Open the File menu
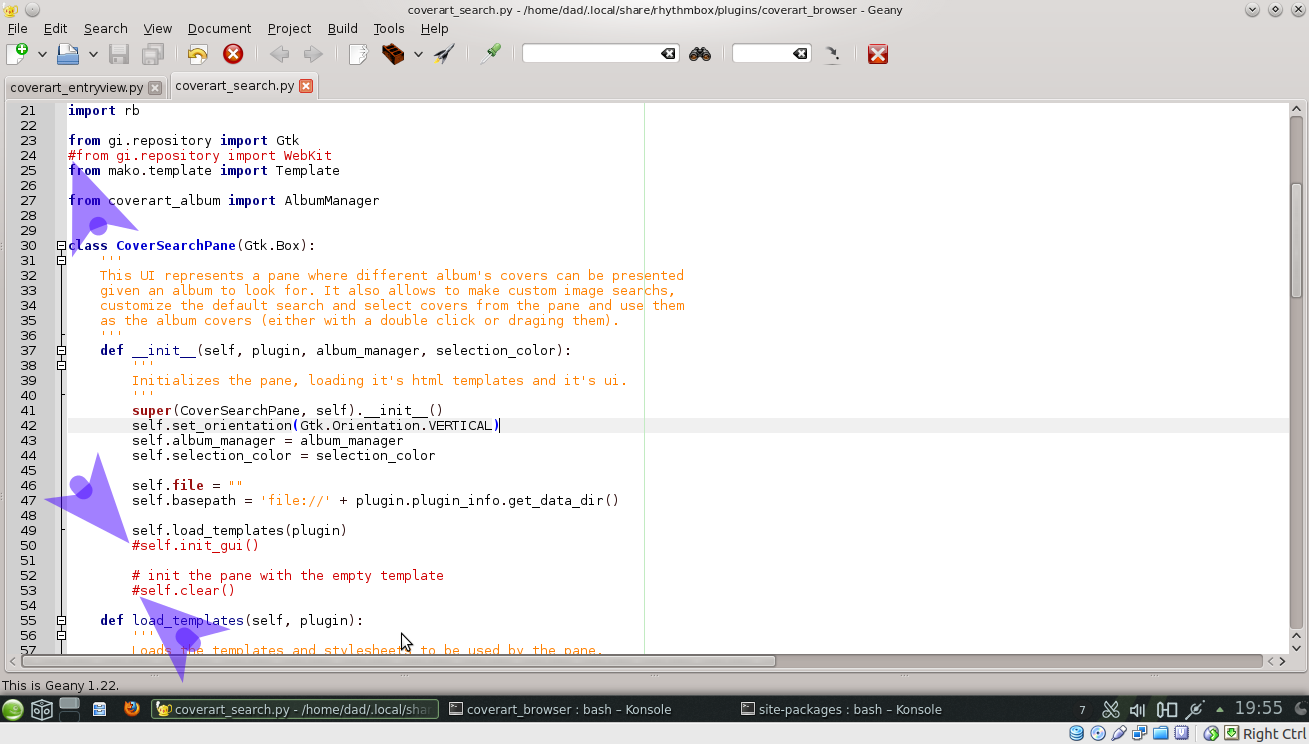1309x744 pixels. (x=17, y=28)
